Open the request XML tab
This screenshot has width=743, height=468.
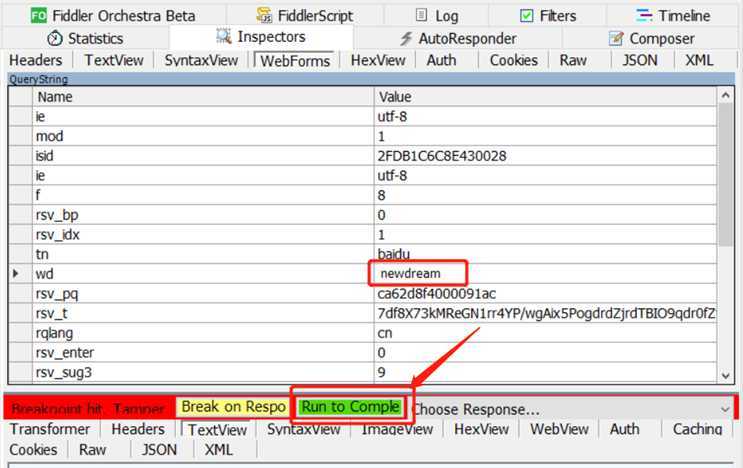(x=699, y=60)
